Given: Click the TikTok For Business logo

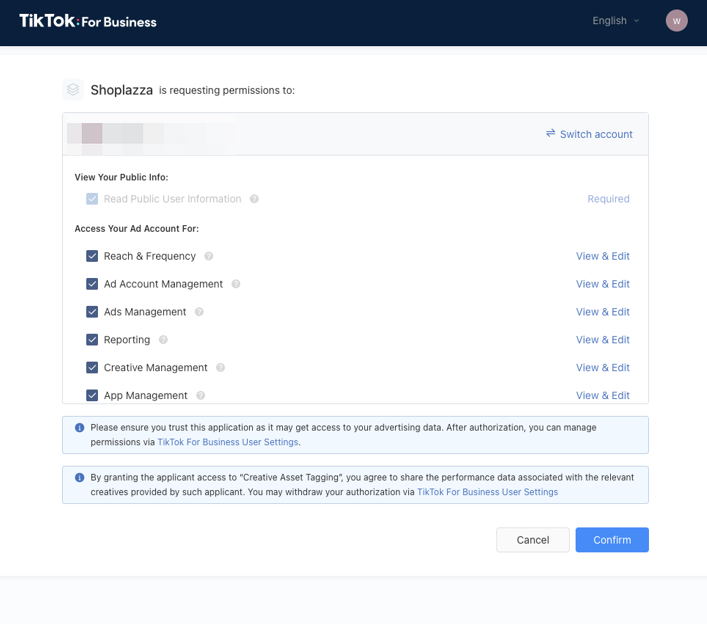Looking at the screenshot, I should point(88,21).
